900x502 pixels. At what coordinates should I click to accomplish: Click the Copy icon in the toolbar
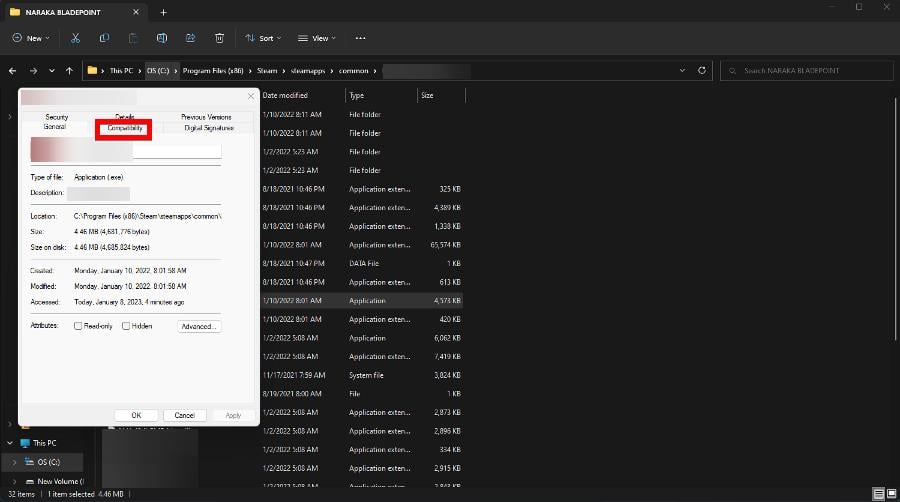(104, 38)
